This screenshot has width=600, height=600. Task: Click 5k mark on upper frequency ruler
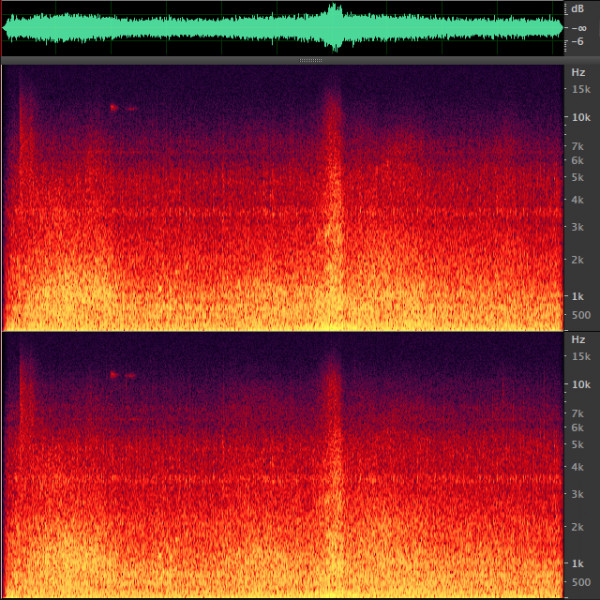[x=578, y=177]
